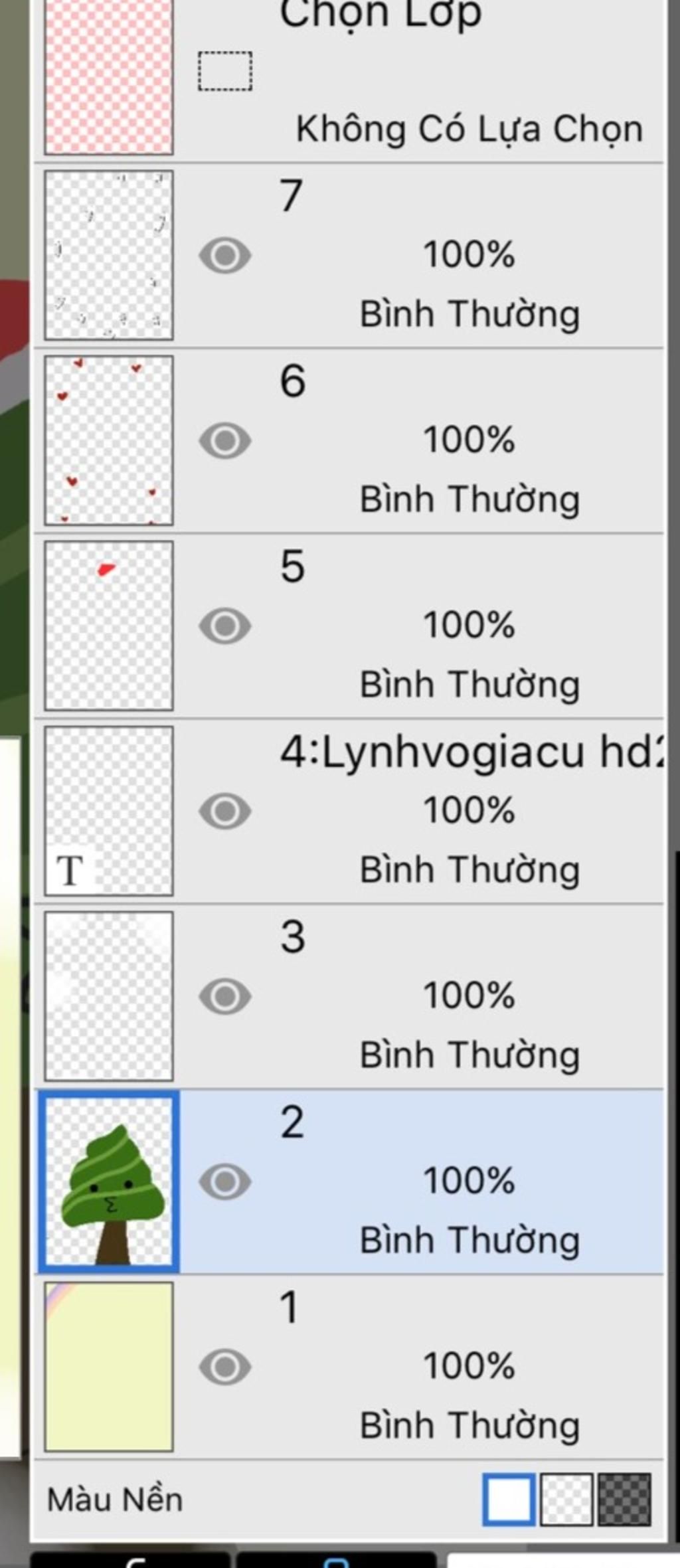Toggle visibility of layer 6

(225, 441)
